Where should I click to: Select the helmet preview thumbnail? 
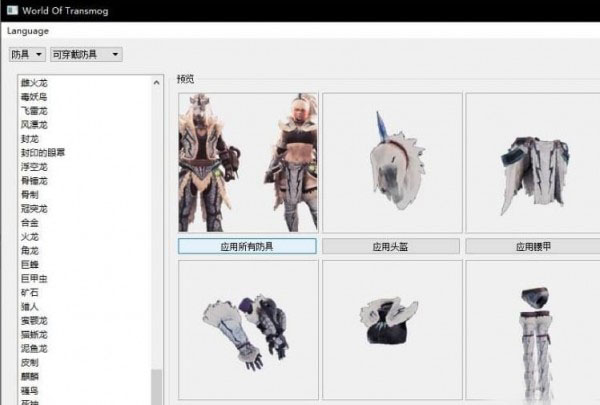tap(392, 162)
